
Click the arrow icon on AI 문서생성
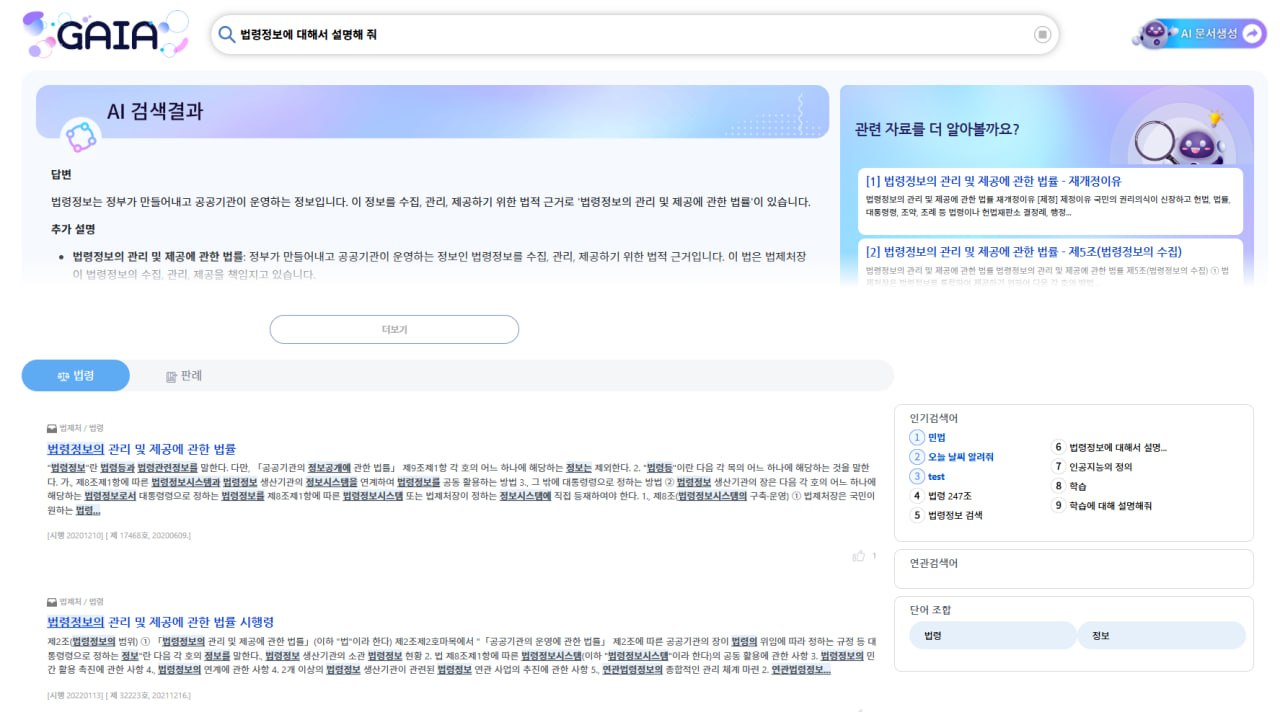tap(1252, 34)
